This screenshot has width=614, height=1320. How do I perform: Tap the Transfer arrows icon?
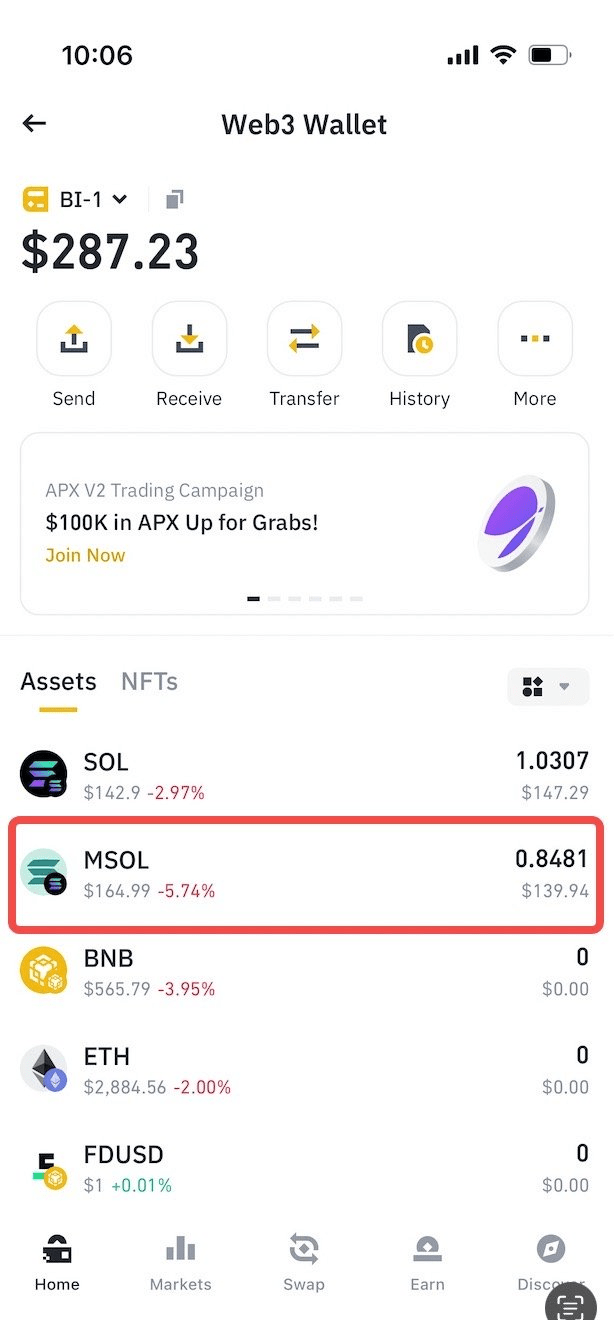[304, 339]
